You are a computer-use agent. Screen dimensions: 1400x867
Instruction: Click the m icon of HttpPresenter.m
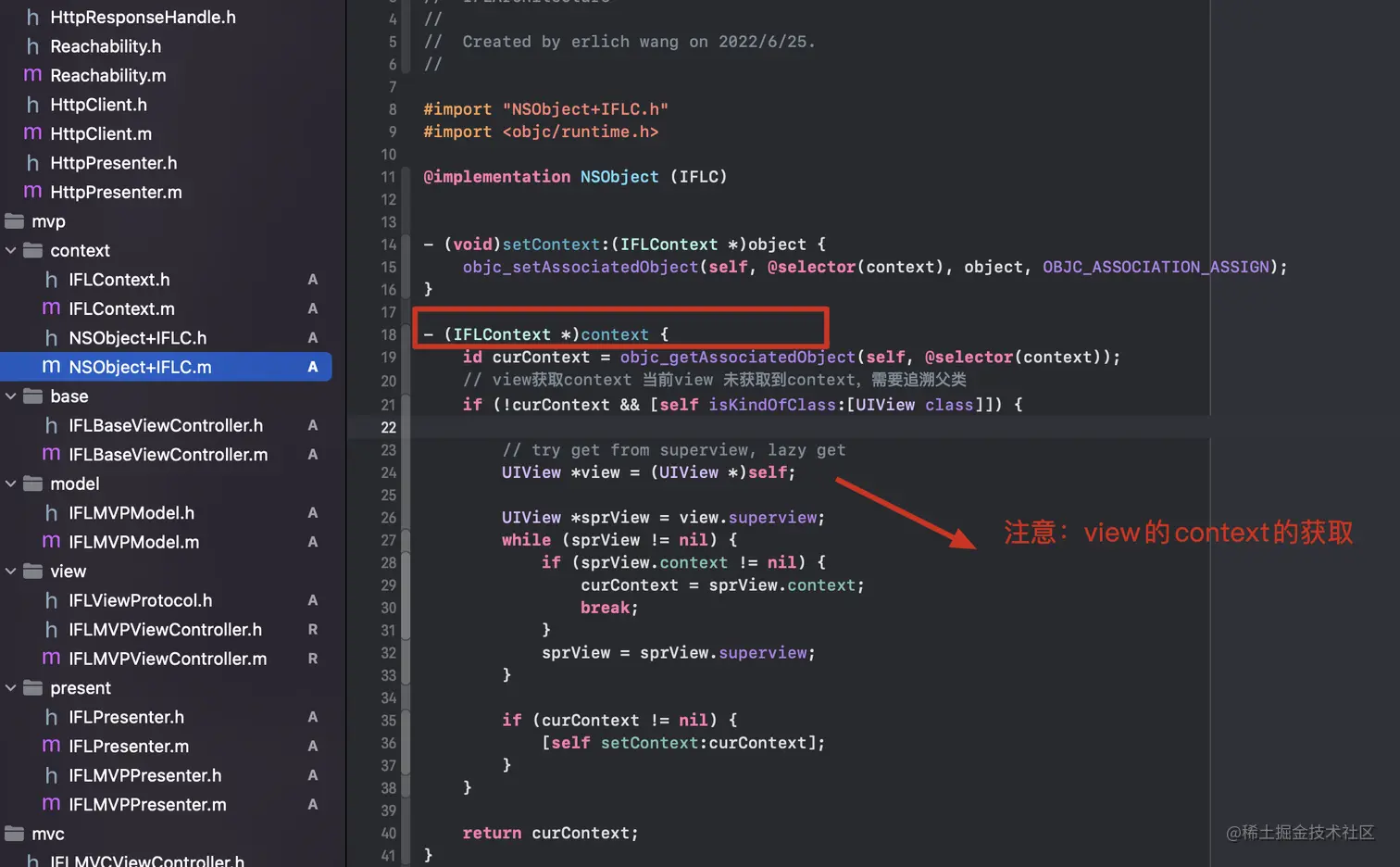tap(33, 192)
